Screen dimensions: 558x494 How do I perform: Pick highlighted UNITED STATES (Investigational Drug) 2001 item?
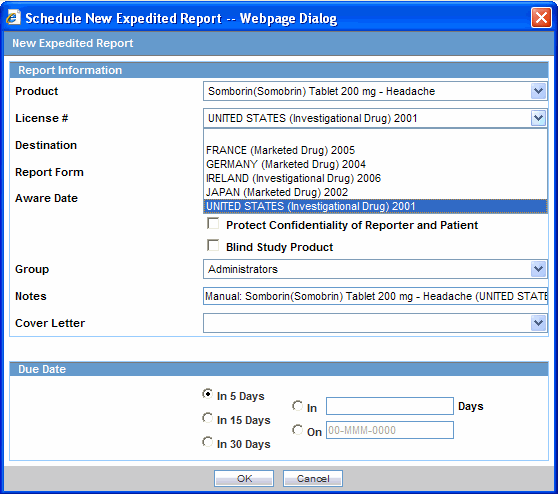(375, 206)
